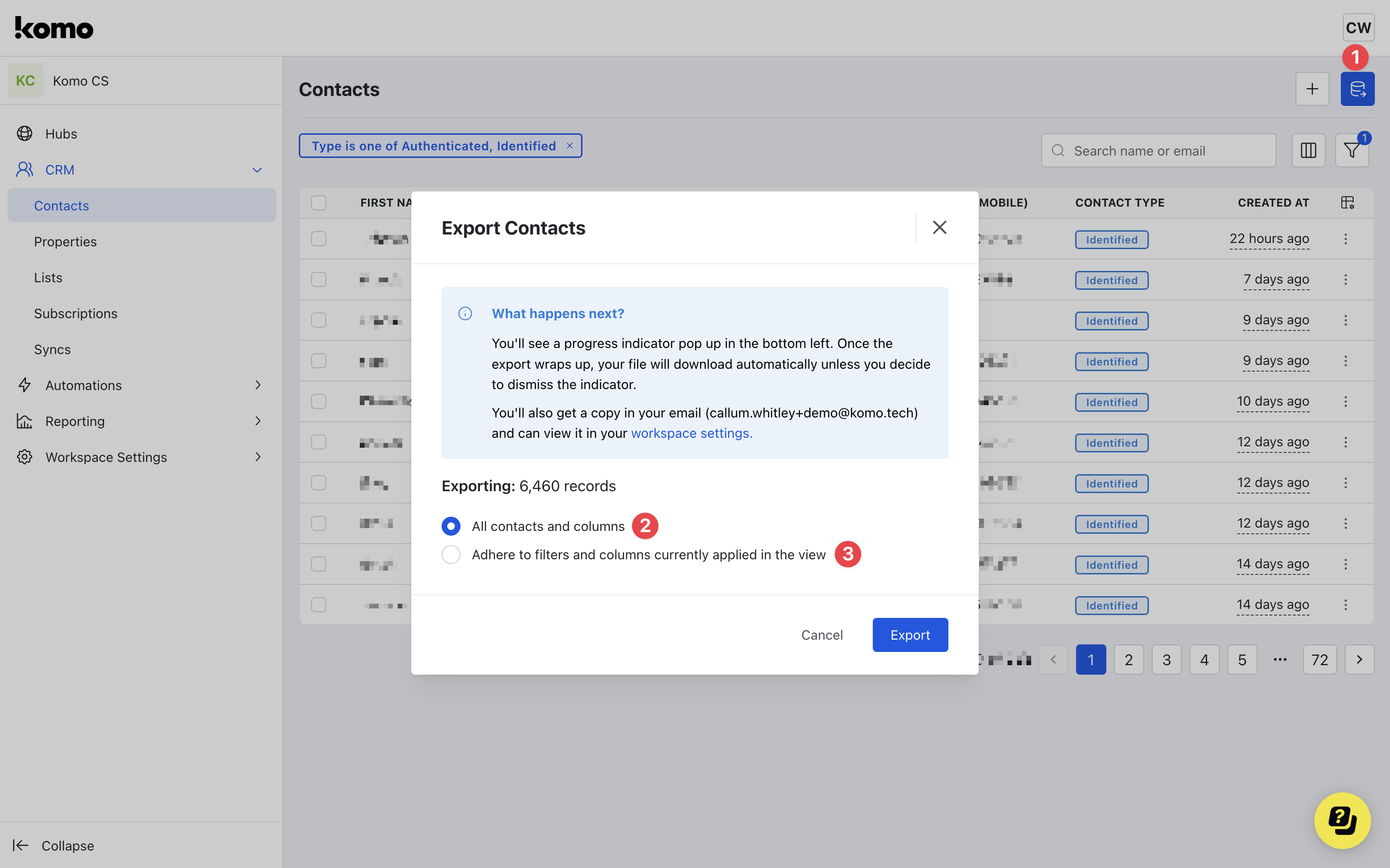Open the column layout icon button

[x=1308, y=150]
